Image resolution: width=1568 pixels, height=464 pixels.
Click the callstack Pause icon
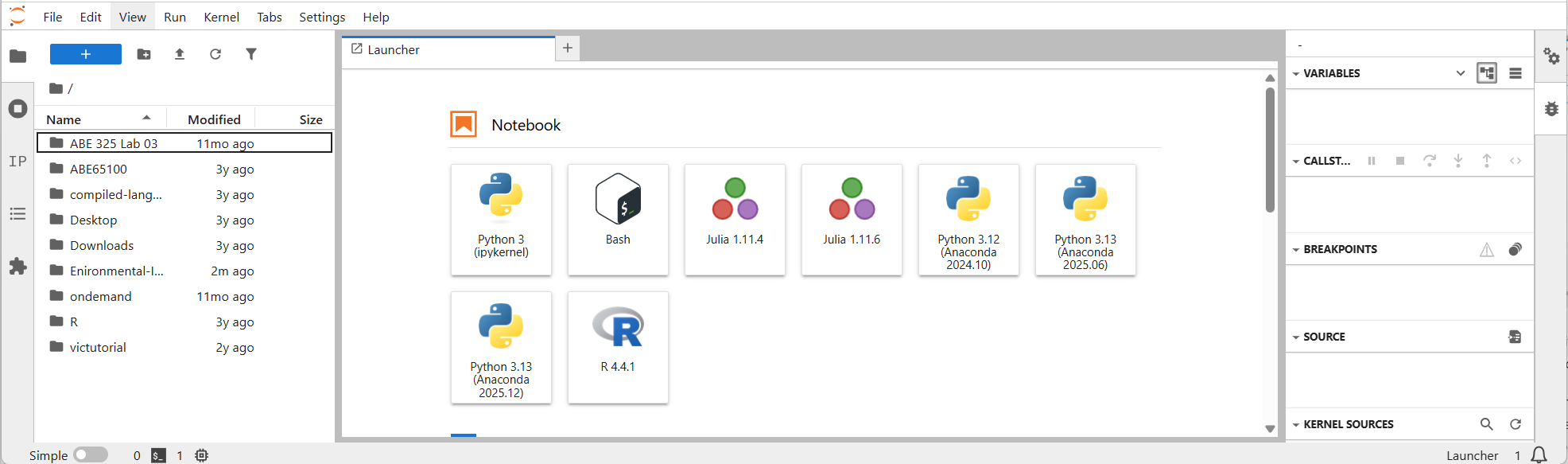(x=1372, y=161)
